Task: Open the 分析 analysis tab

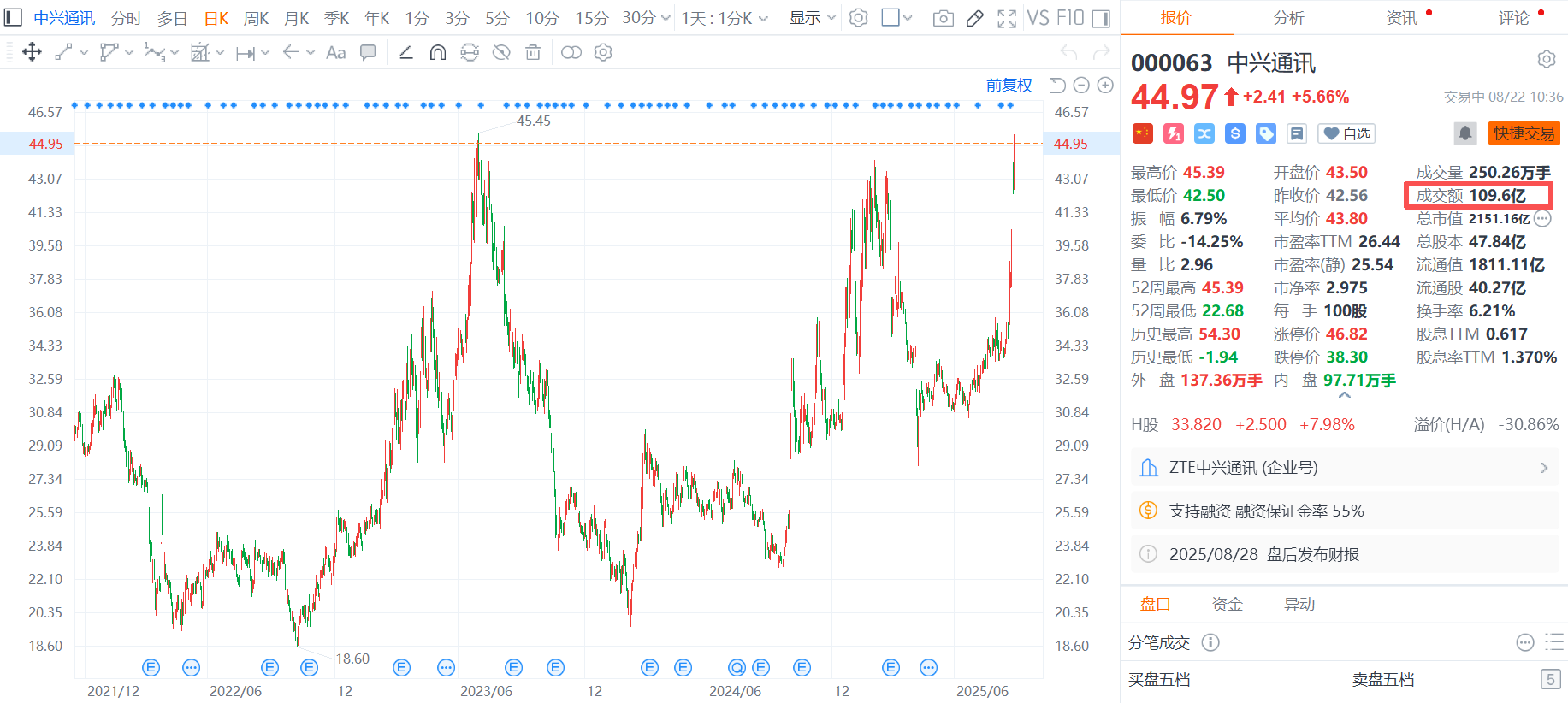Action: pos(1288,17)
